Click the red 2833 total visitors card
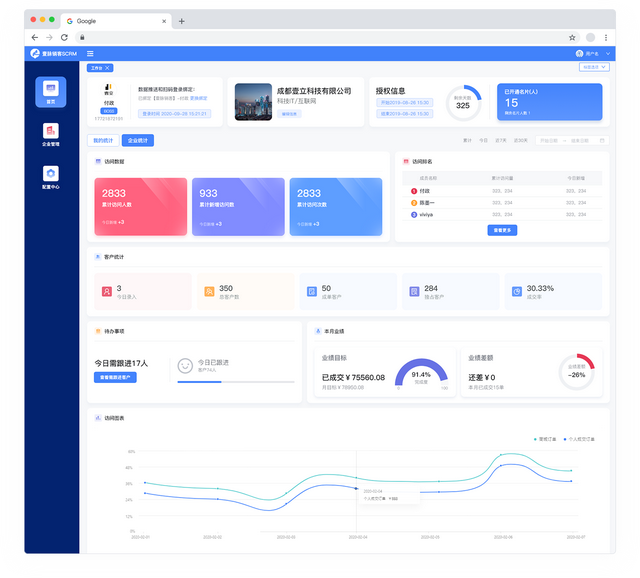Image resolution: width=640 pixels, height=578 pixels. [x=141, y=207]
